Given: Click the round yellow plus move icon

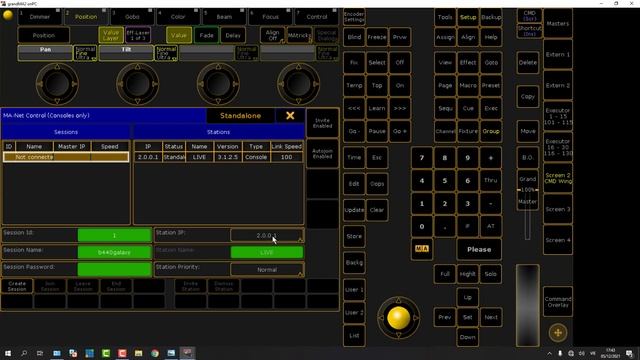Looking at the screenshot, I should click(558, 333).
